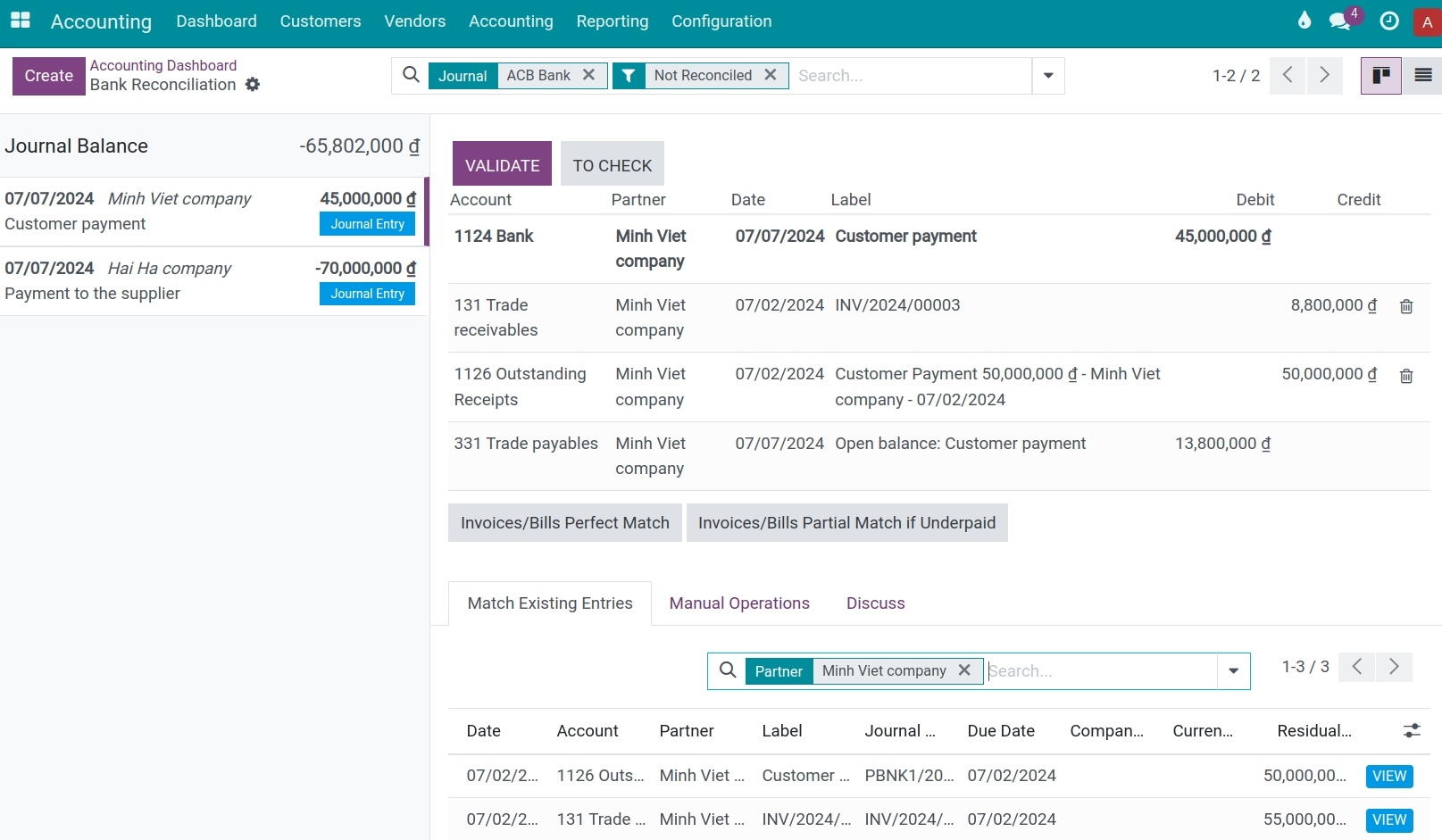This screenshot has height=840, width=1442.
Task: Open Journal Entry for Hai Ha payment
Action: [x=367, y=294]
